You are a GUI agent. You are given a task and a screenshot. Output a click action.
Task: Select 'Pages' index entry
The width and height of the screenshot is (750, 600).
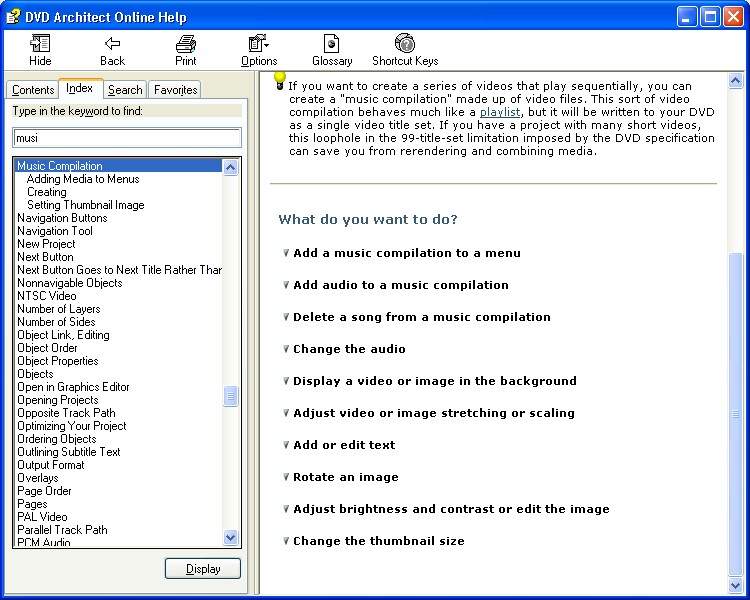pos(33,504)
